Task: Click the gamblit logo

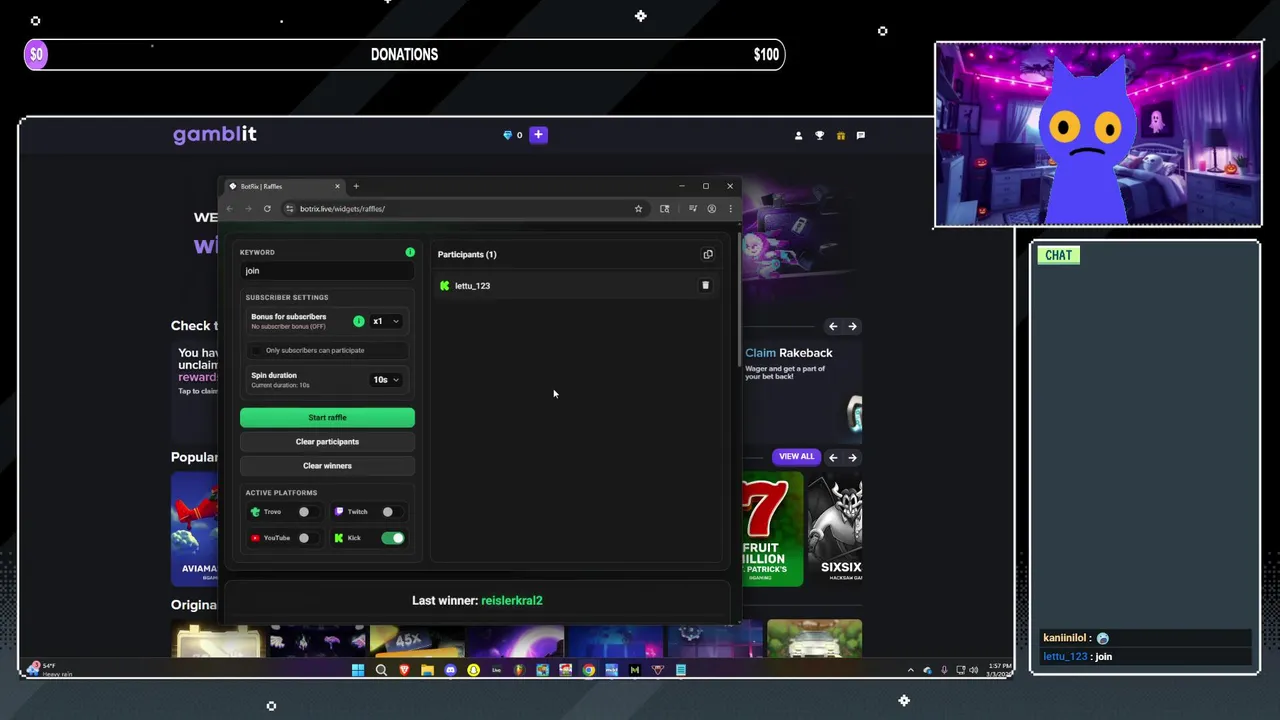Action: click(215, 134)
